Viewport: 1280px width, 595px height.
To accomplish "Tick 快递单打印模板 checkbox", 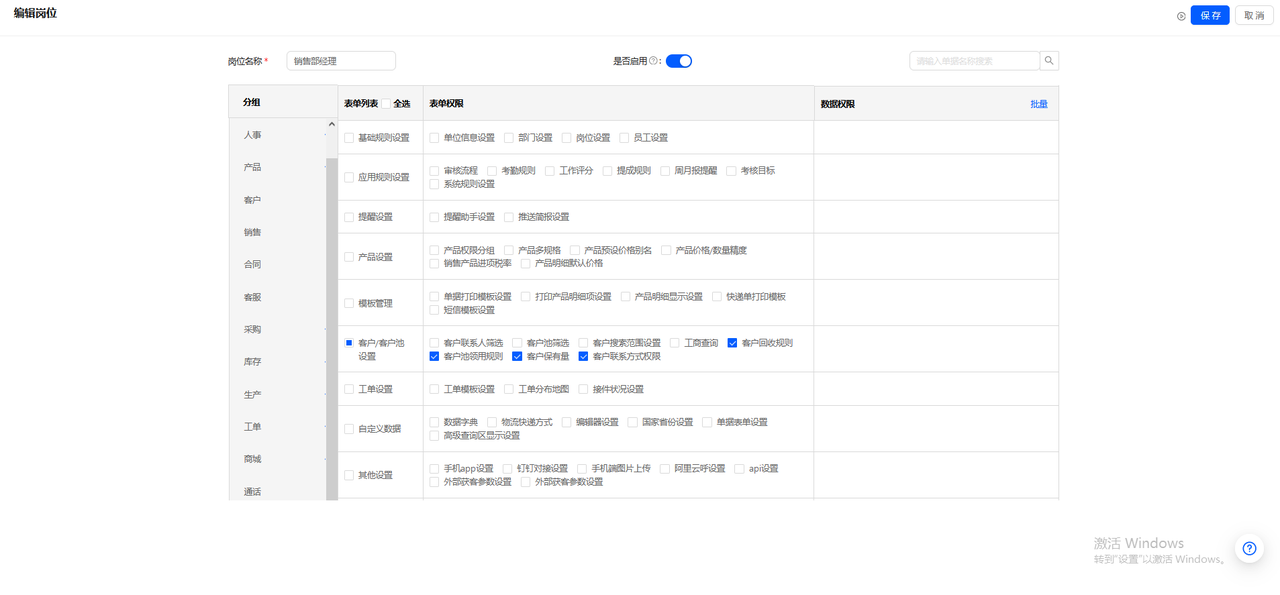I will coord(717,297).
